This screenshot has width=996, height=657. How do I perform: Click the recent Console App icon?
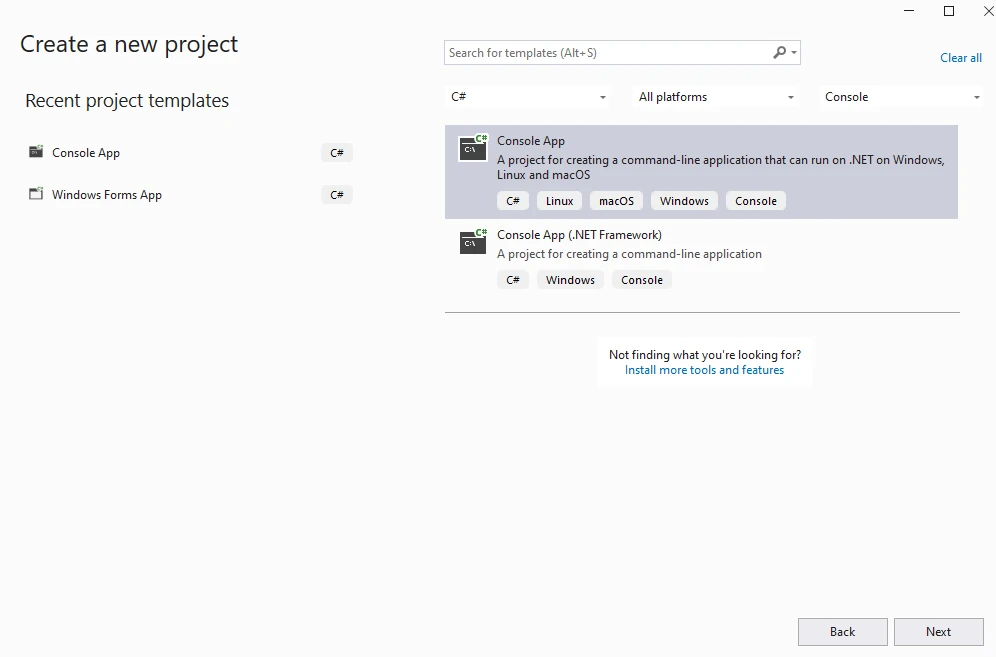tap(36, 153)
